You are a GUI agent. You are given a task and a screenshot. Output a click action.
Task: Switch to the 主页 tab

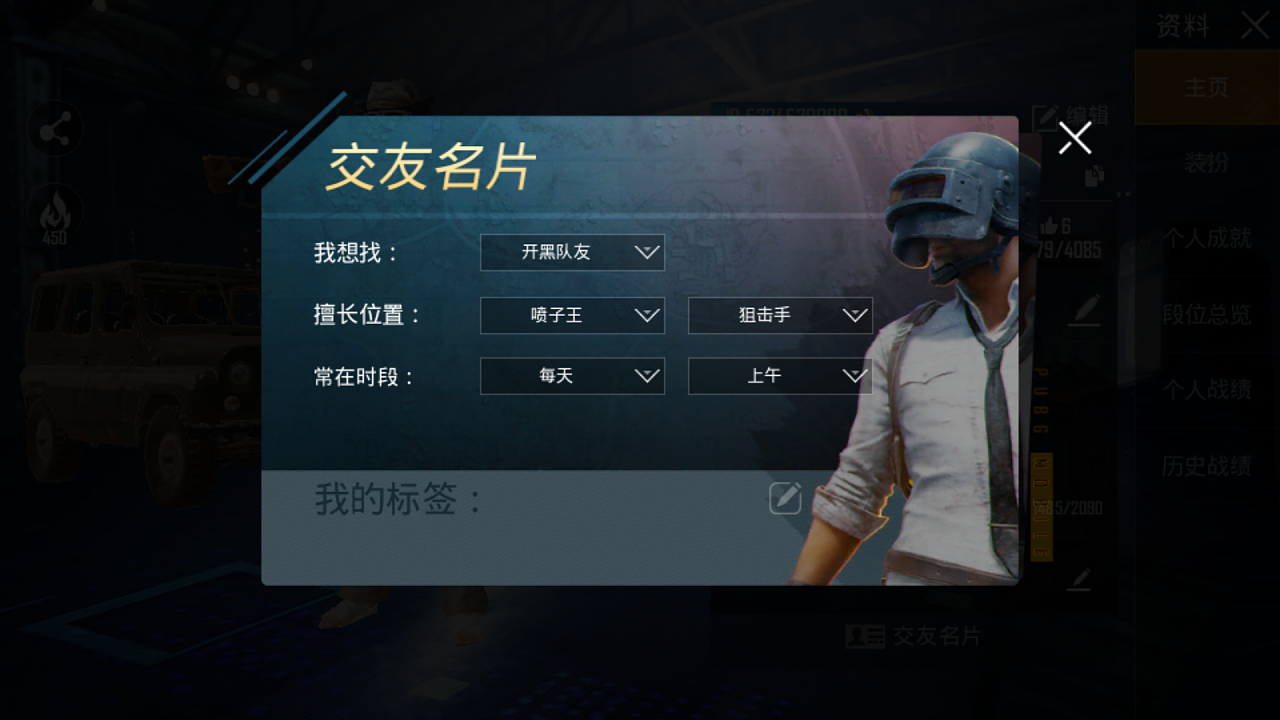[x=1207, y=87]
